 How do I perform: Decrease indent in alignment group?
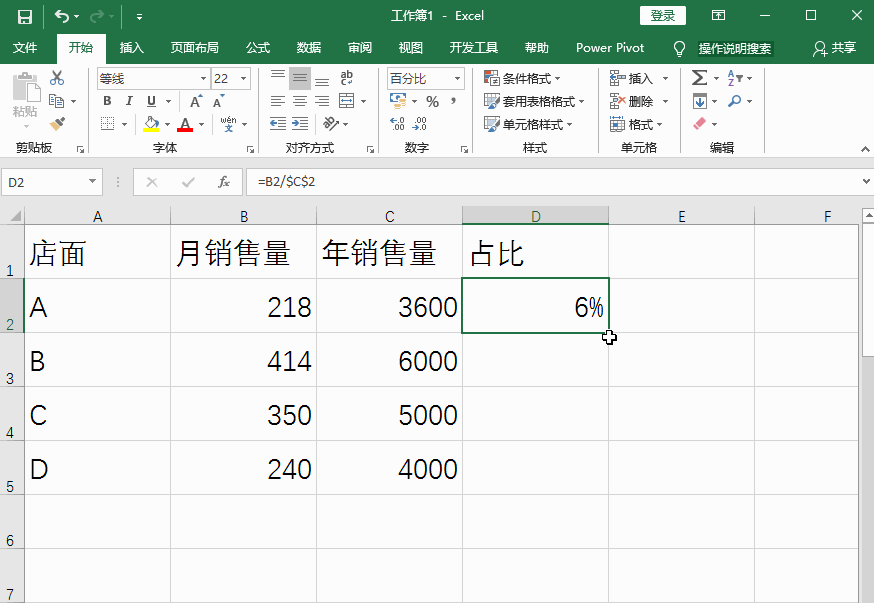pos(278,124)
